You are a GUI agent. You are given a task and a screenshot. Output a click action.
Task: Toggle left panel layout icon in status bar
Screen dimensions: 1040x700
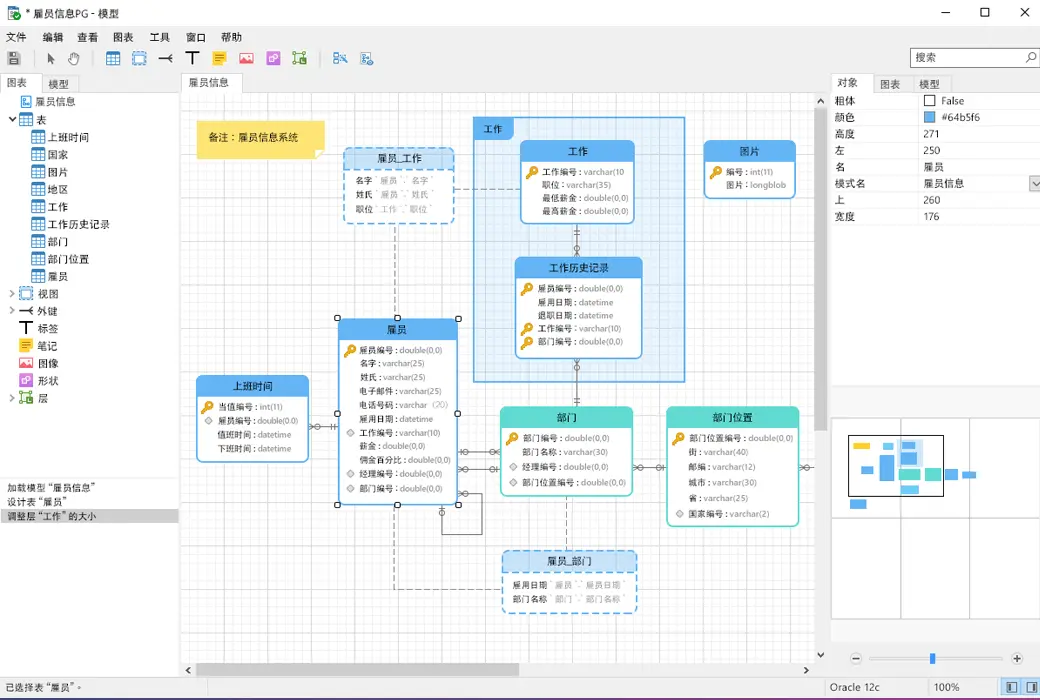pyautogui.click(x=1011, y=687)
